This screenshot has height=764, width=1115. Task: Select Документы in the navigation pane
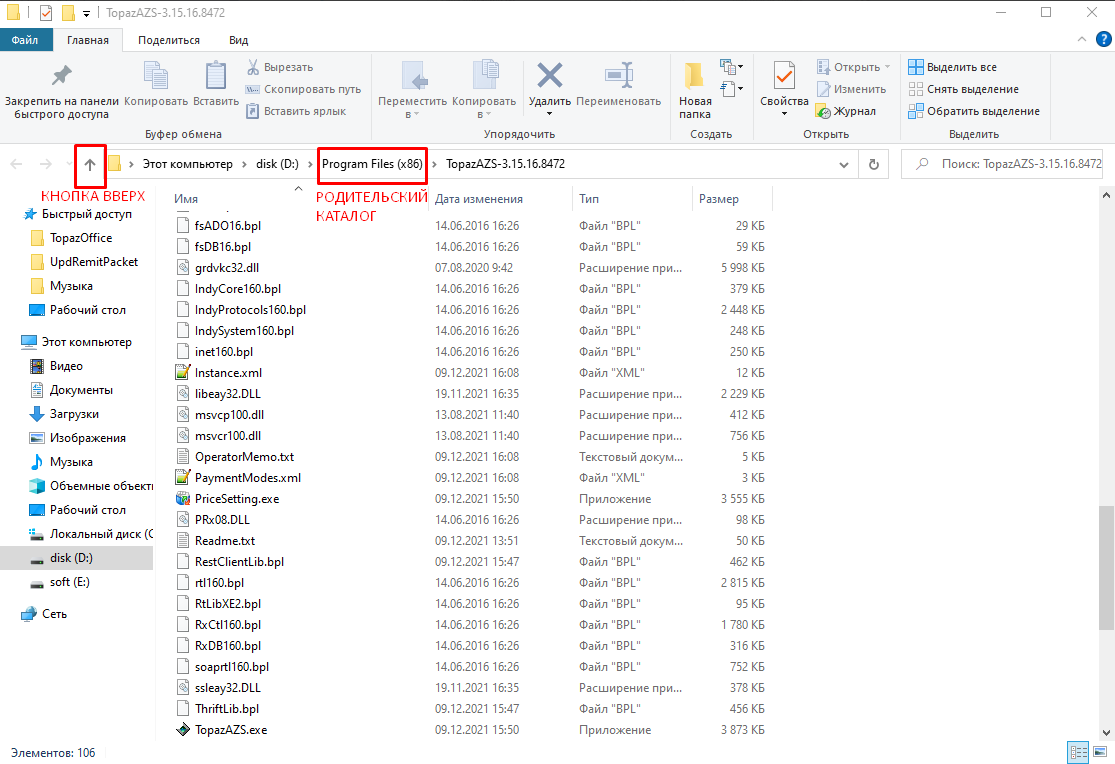pos(81,390)
